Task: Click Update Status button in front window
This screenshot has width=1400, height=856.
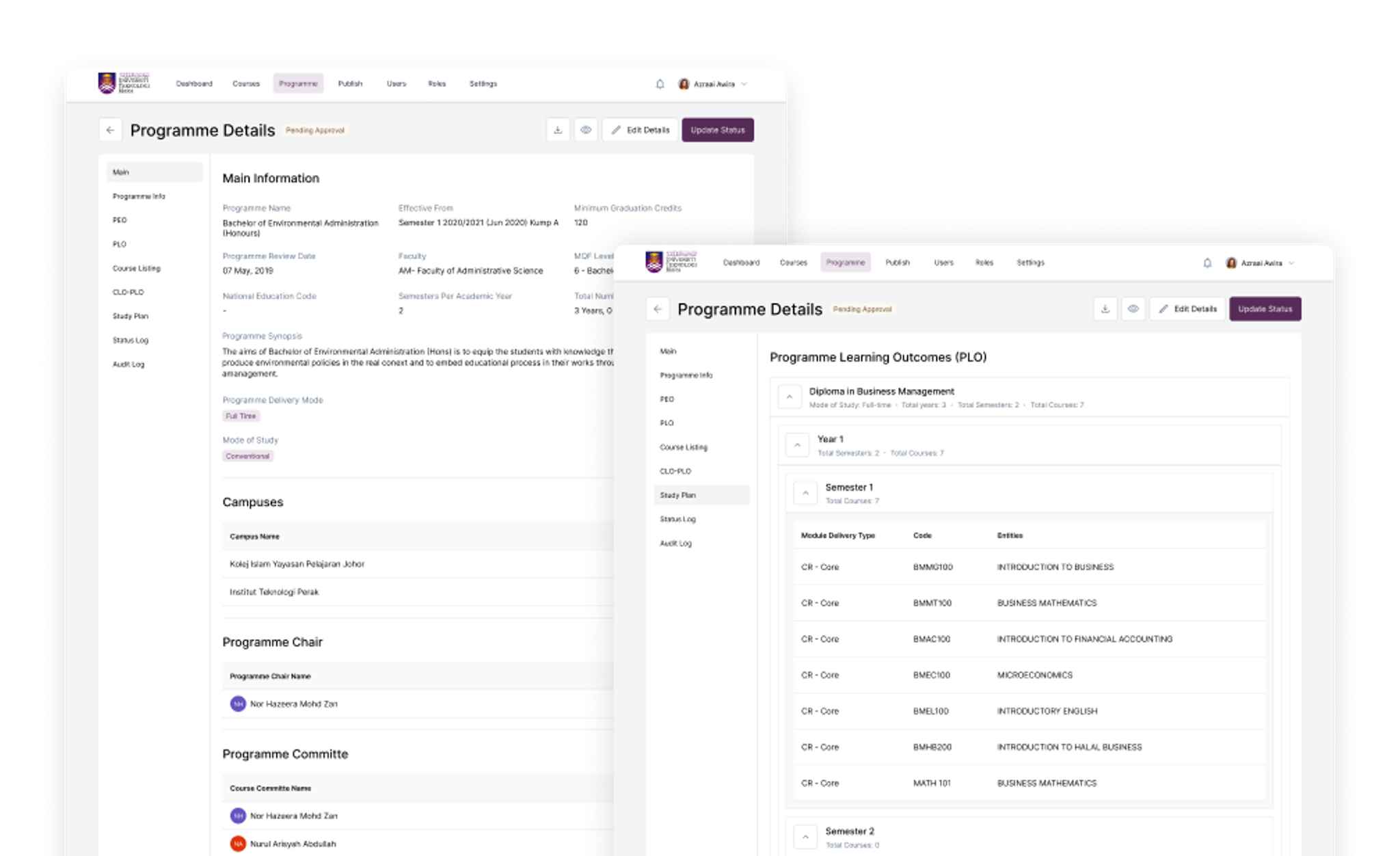Action: [1265, 309]
